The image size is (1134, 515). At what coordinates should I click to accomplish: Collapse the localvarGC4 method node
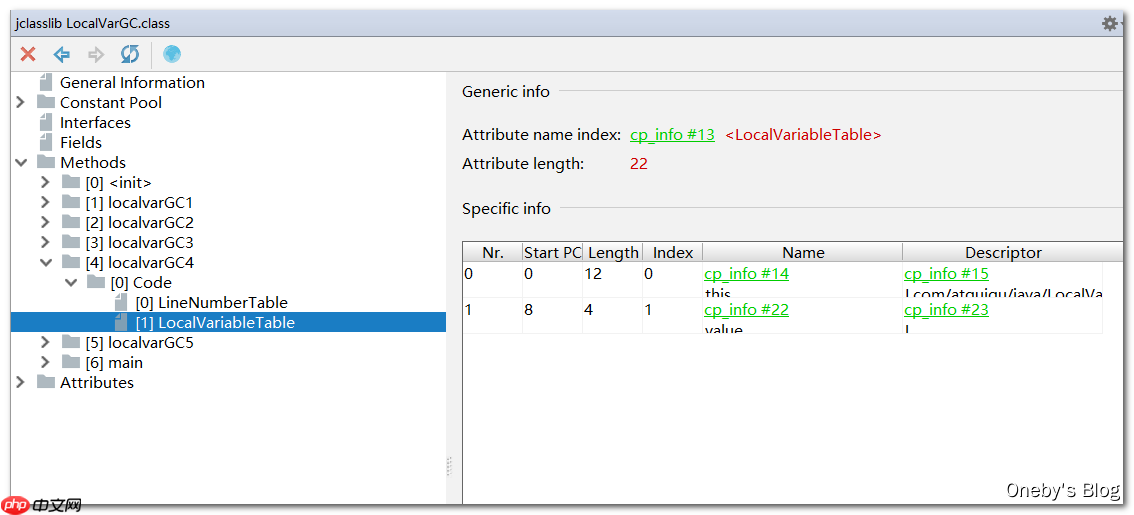point(45,262)
